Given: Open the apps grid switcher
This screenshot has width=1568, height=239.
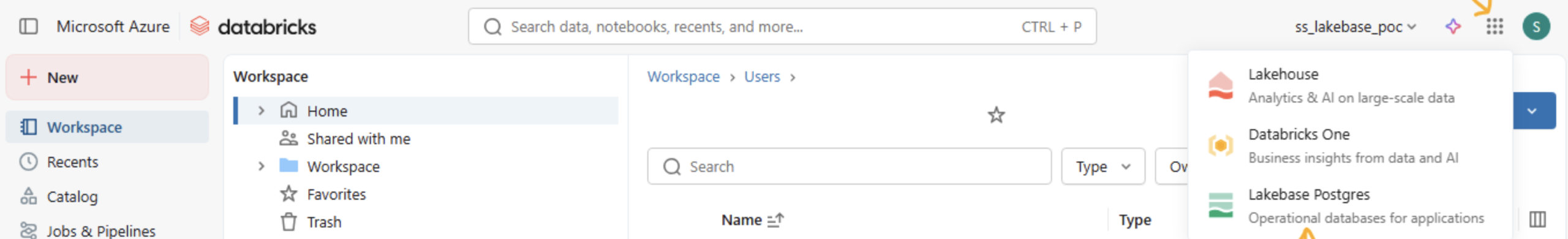Looking at the screenshot, I should pos(1494,26).
